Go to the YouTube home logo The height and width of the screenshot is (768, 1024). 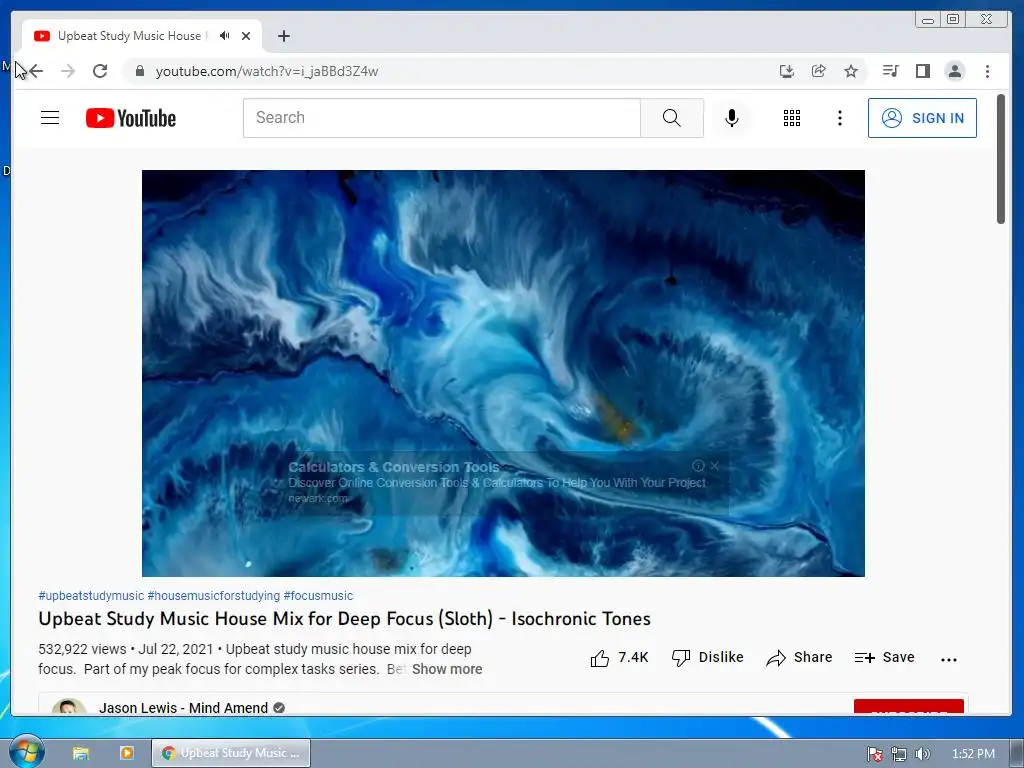click(x=131, y=118)
